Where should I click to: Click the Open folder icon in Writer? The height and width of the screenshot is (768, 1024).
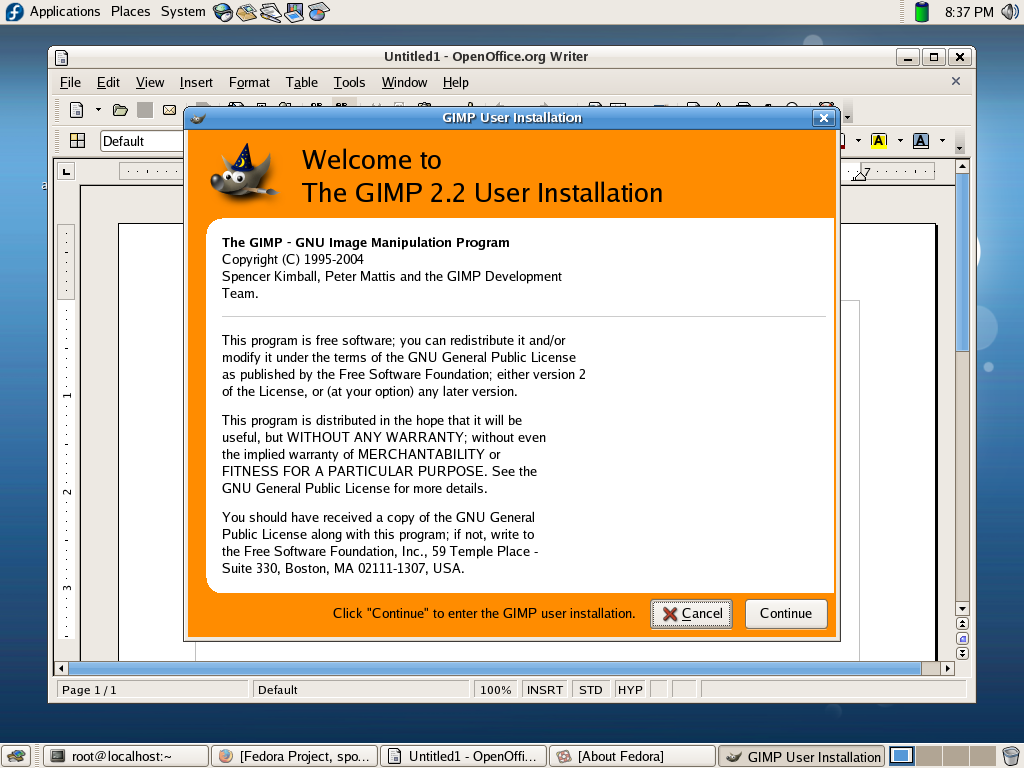(120, 110)
